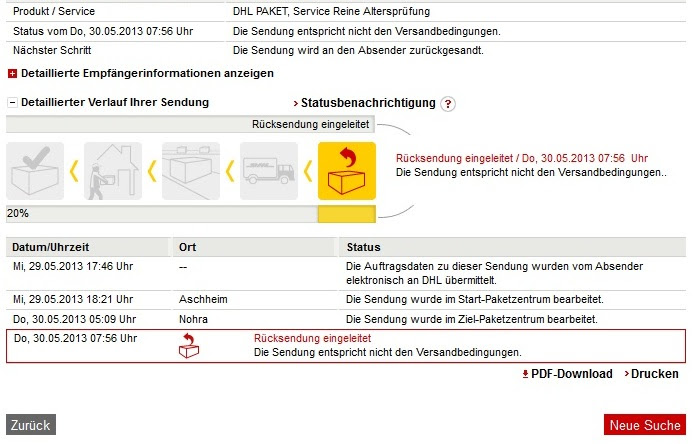
Task: Click DHL PAKET, Service Reine Altersprüfung text
Action: [332, 12]
